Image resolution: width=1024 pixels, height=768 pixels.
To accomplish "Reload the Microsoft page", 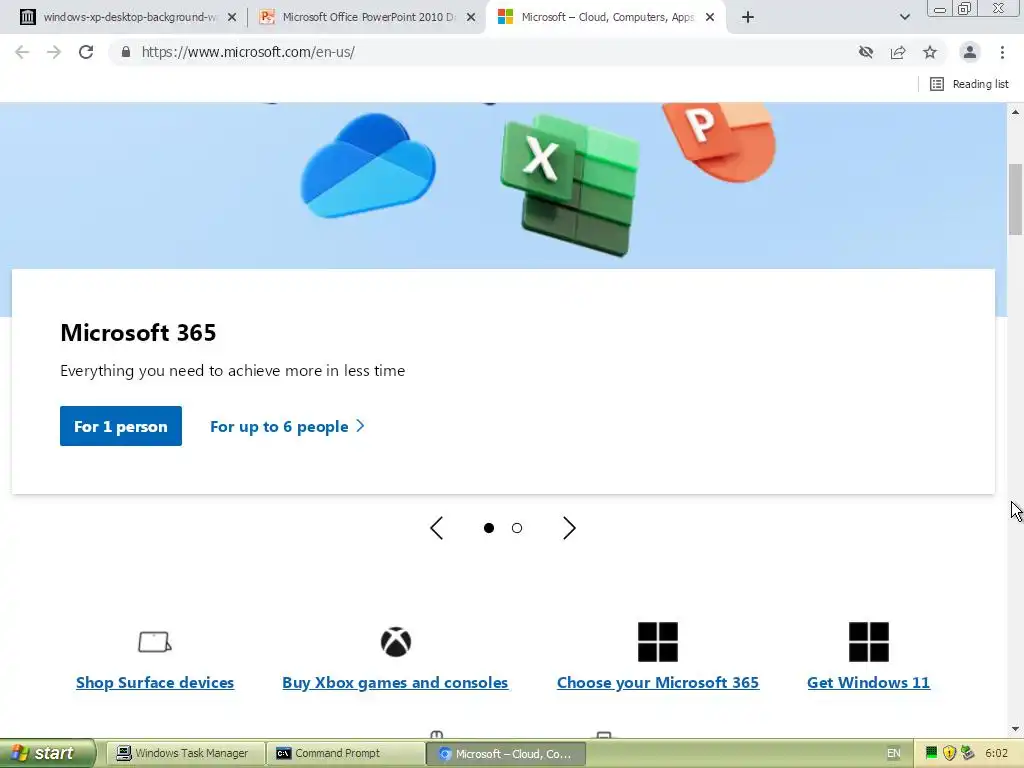I will point(86,52).
